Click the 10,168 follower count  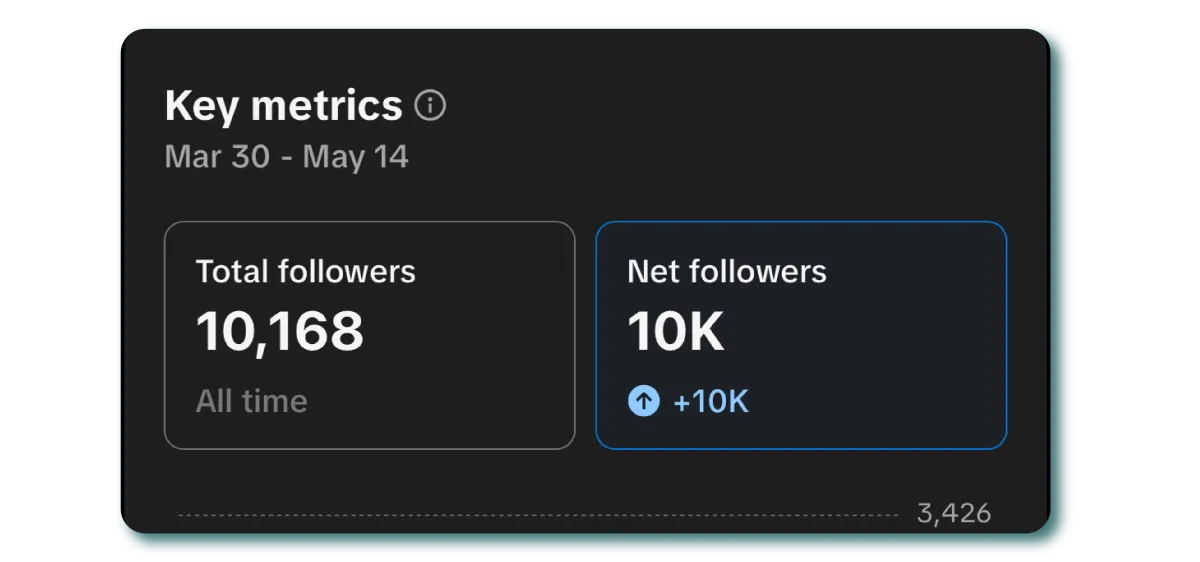coord(280,331)
